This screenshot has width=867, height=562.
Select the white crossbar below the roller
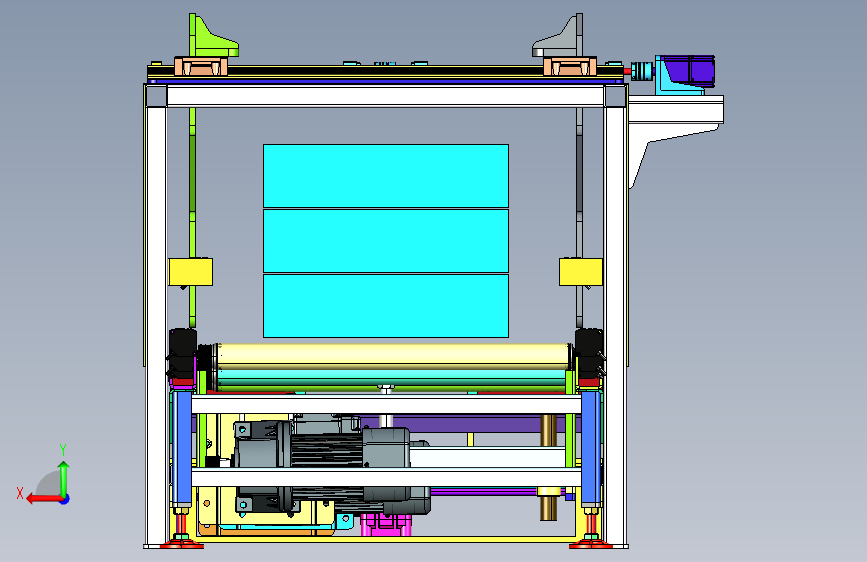(386, 404)
